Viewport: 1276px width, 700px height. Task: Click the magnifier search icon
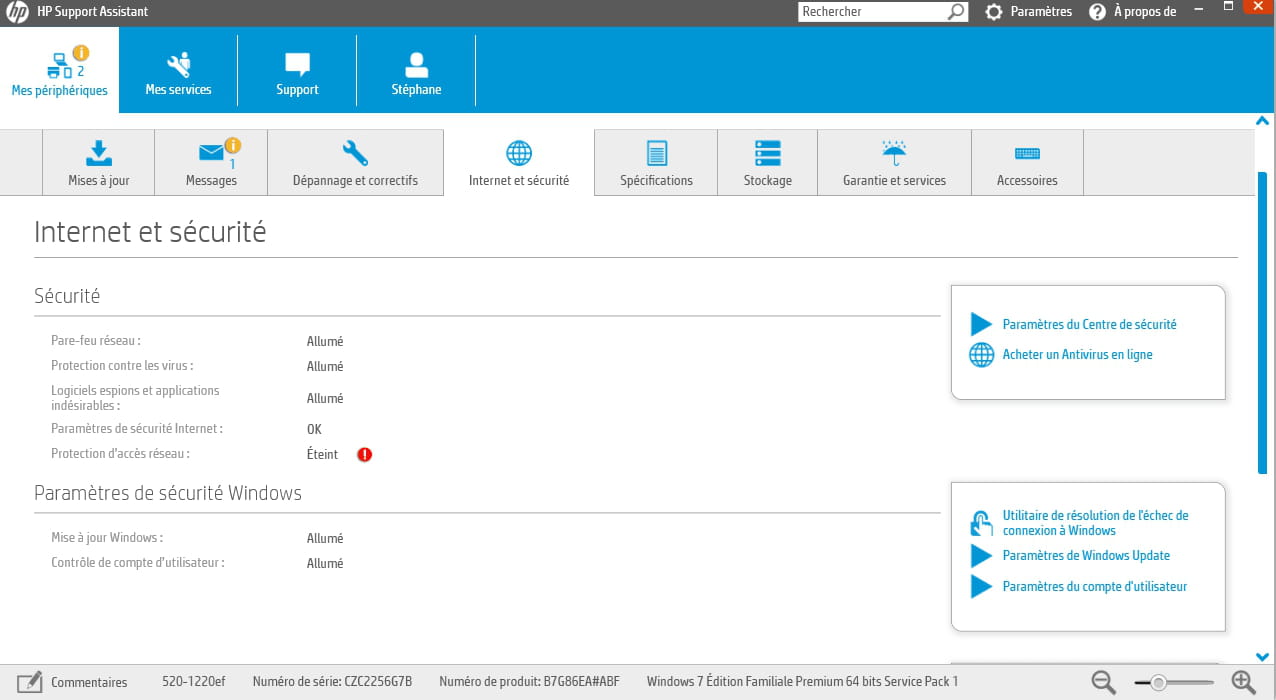(x=956, y=12)
